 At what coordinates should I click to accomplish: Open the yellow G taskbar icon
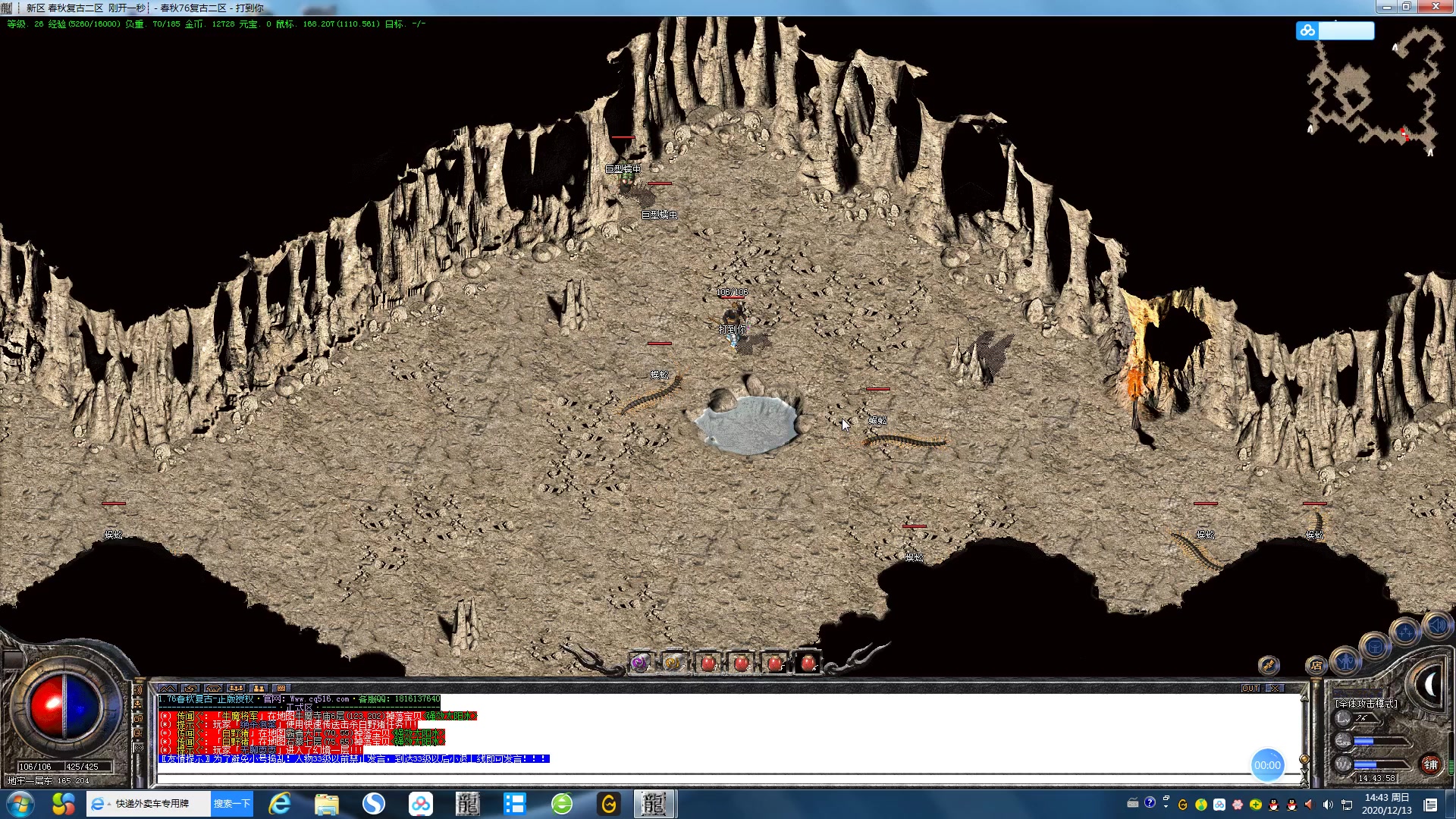pos(609,804)
